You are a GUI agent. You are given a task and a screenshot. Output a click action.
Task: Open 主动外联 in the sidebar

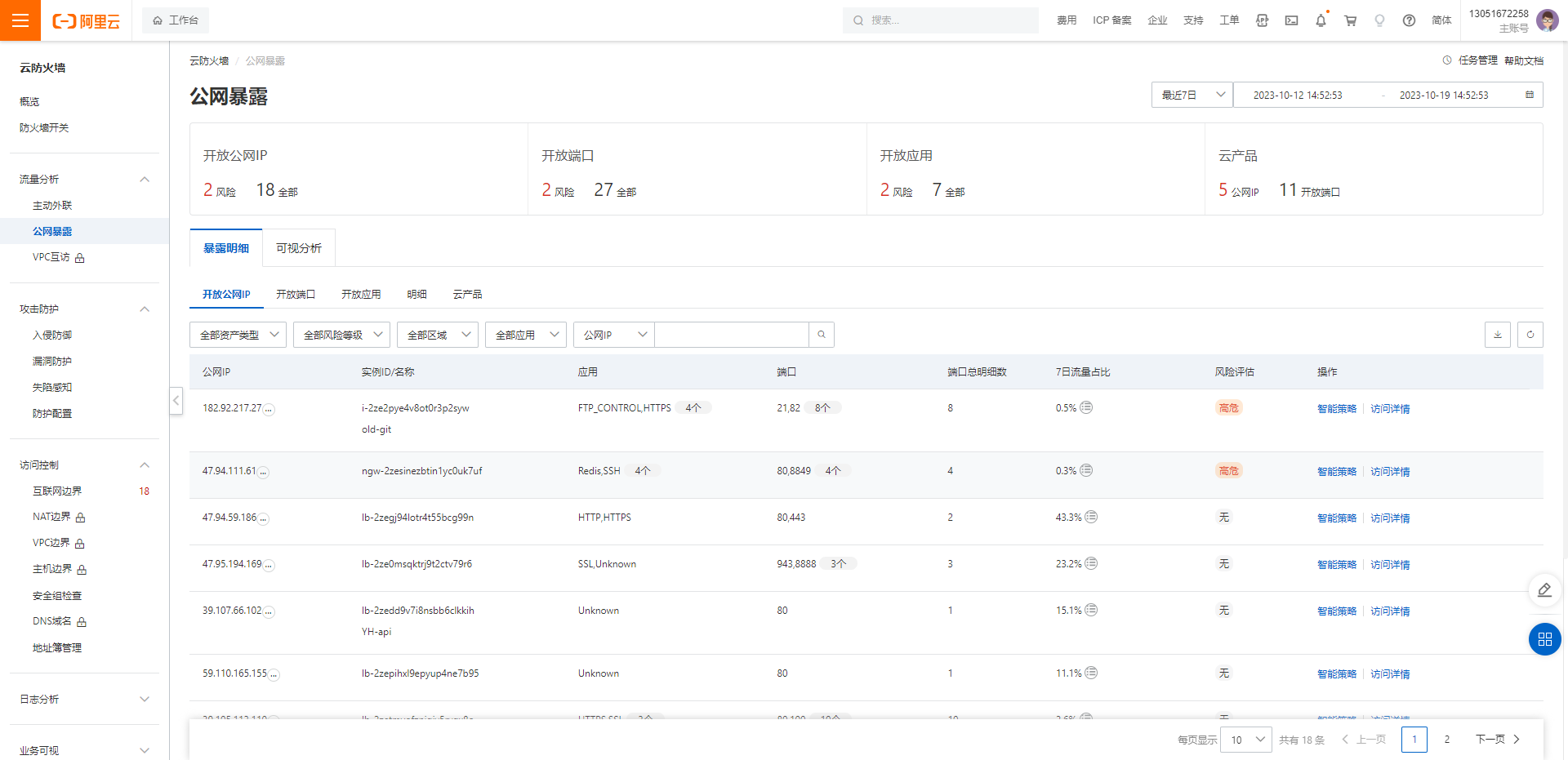click(x=52, y=205)
